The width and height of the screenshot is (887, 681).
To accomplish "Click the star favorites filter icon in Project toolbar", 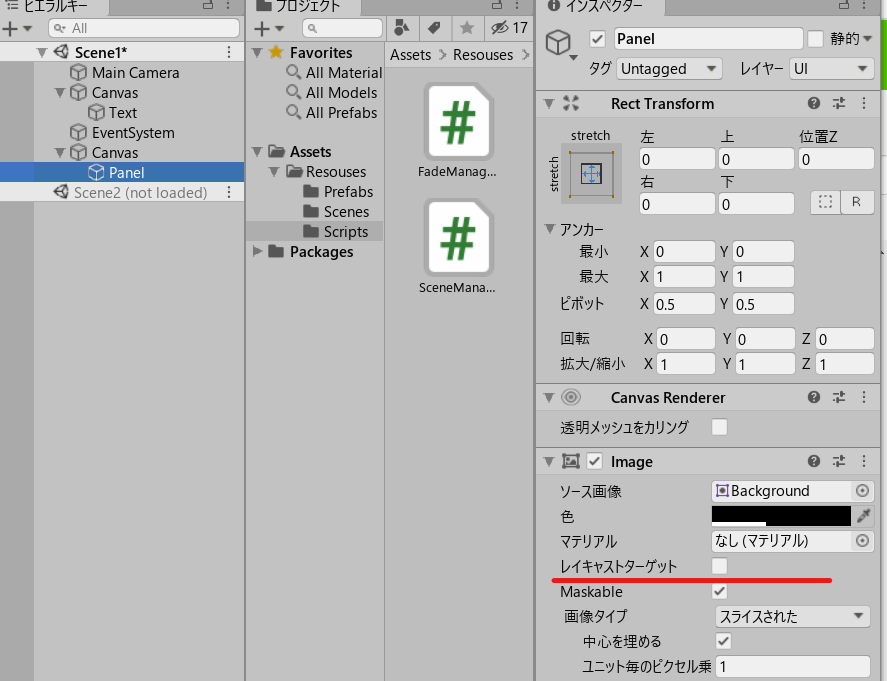I will tap(467, 27).
